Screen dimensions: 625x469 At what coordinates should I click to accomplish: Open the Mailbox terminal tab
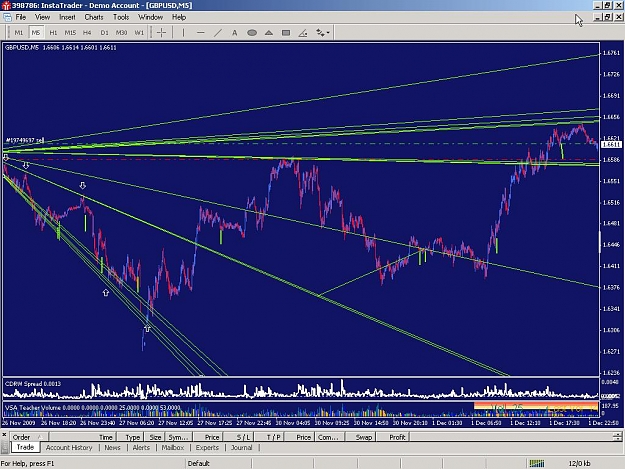click(x=173, y=447)
